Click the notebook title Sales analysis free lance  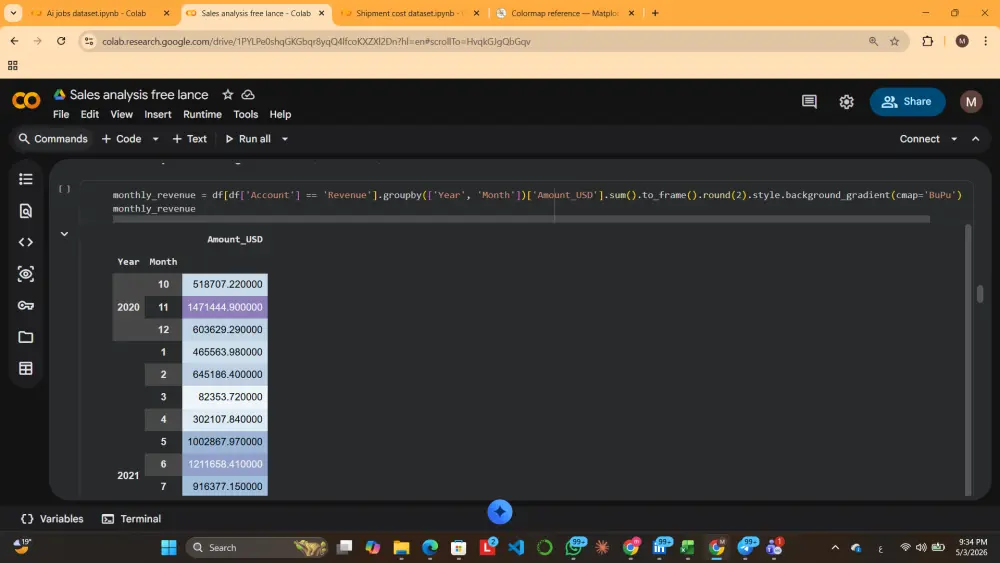[x=138, y=94]
